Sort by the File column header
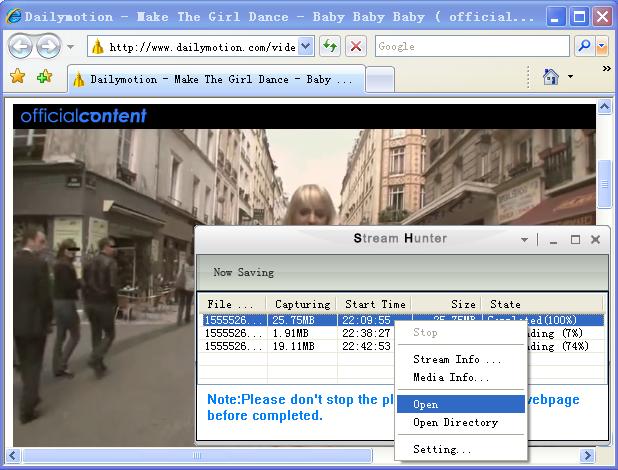 point(232,304)
